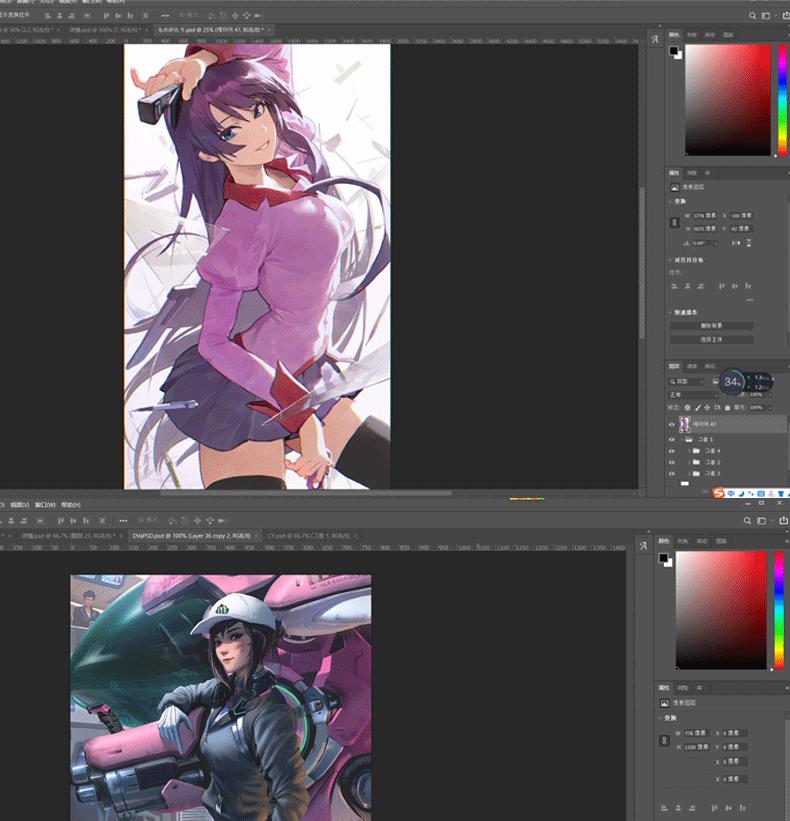This screenshot has height=821, width=790.
Task: Click the rainbow hue slider in the top Color panel
Action: click(782, 100)
